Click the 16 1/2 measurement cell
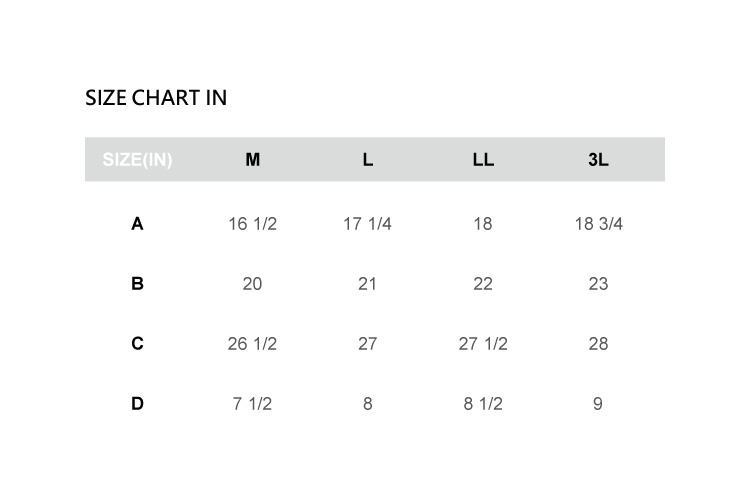This screenshot has width=750, height=500. coord(252,224)
